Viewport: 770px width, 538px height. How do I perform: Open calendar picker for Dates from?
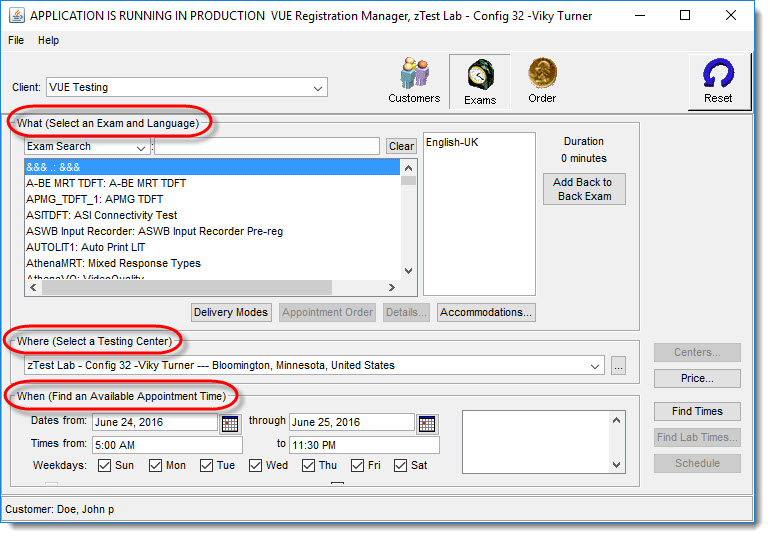coord(230,424)
